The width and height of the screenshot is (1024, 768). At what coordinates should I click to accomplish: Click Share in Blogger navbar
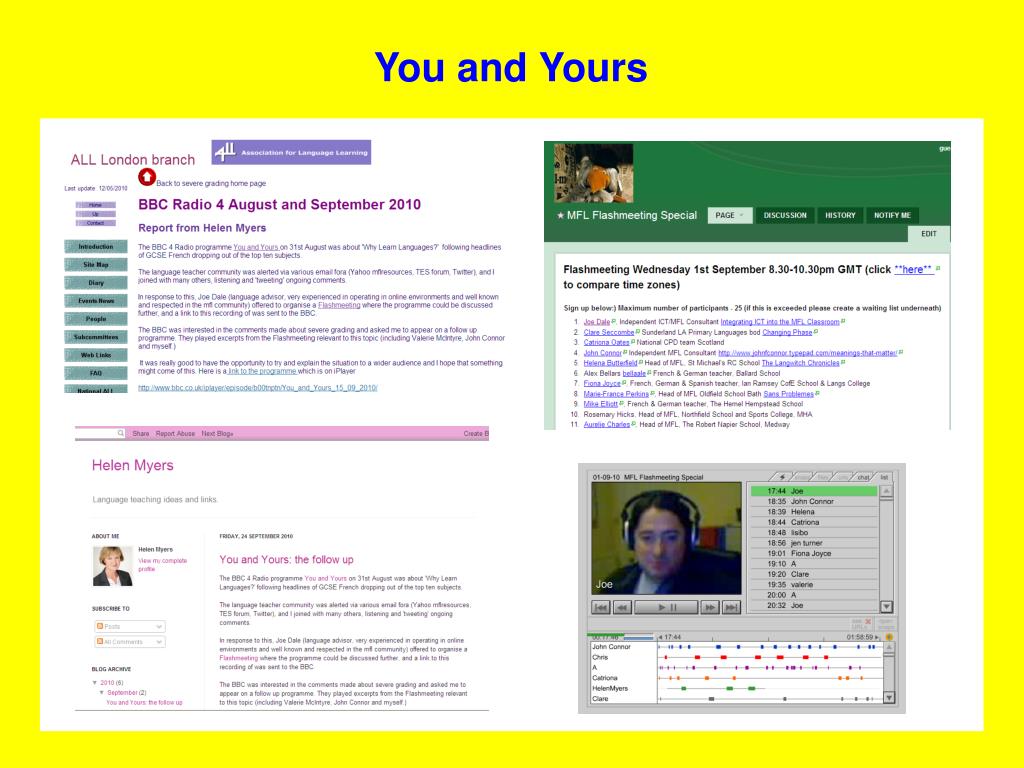click(140, 434)
